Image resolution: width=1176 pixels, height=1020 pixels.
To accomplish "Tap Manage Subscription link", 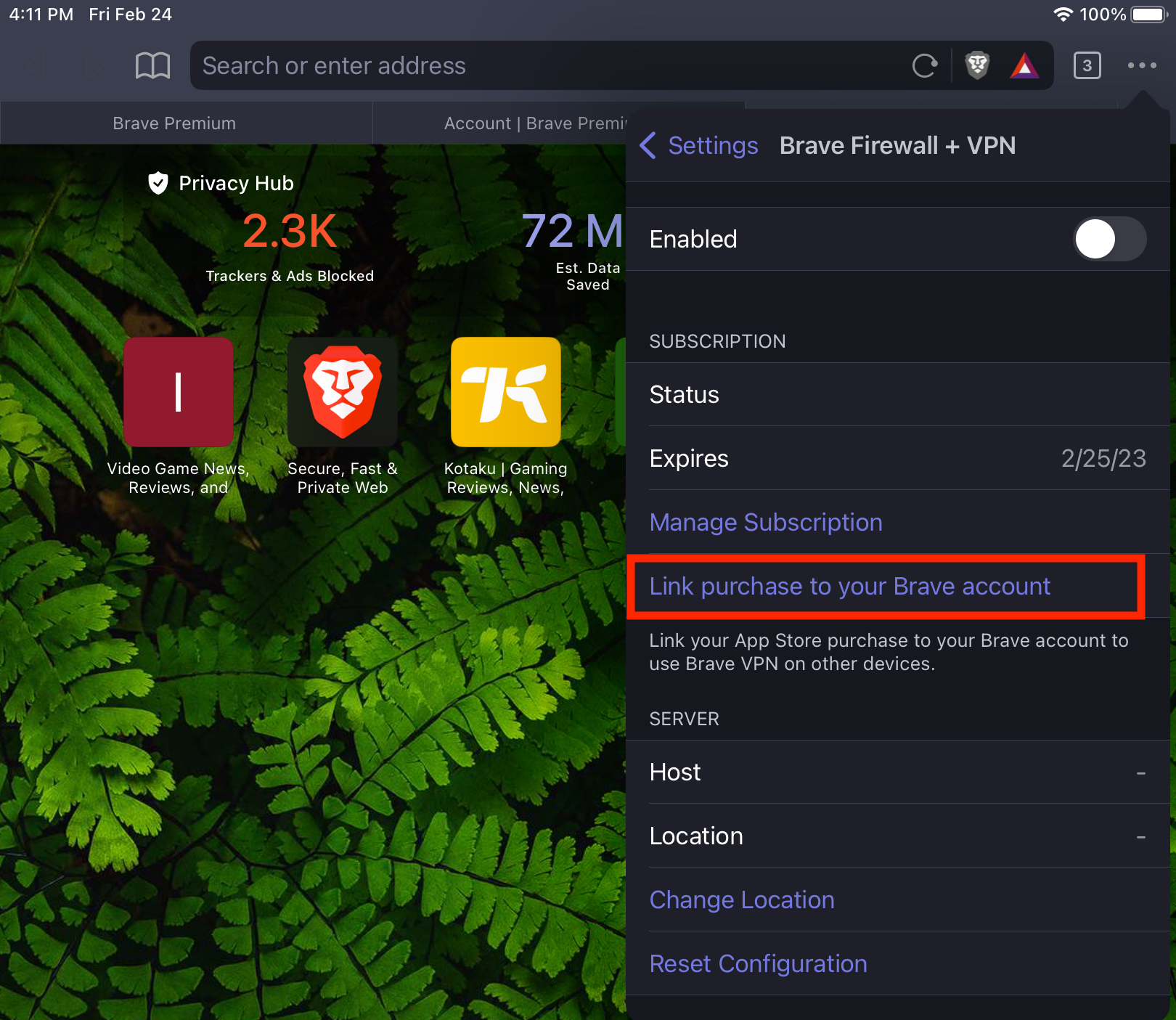I will (766, 522).
